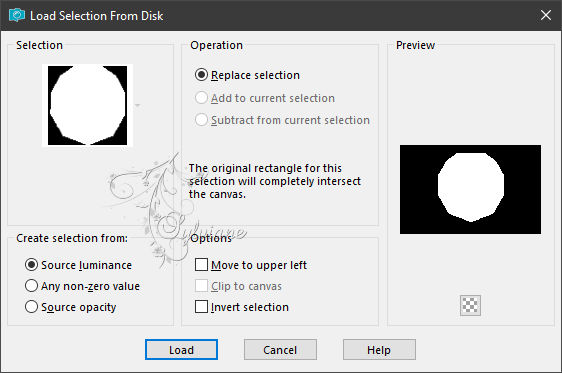The image size is (562, 373).
Task: Select Source luminance radio button
Action: pos(32,265)
